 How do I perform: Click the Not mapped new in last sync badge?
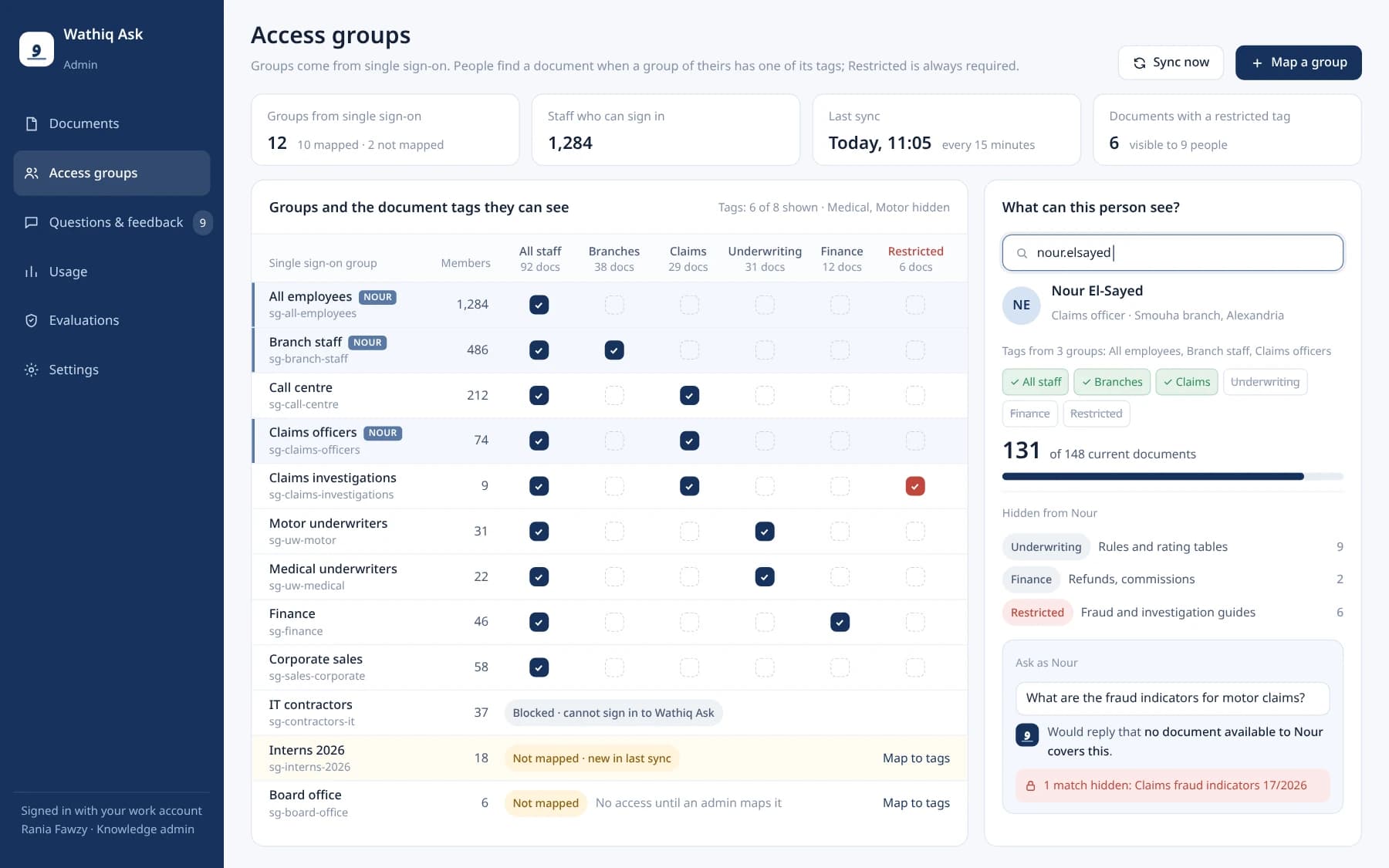click(592, 758)
